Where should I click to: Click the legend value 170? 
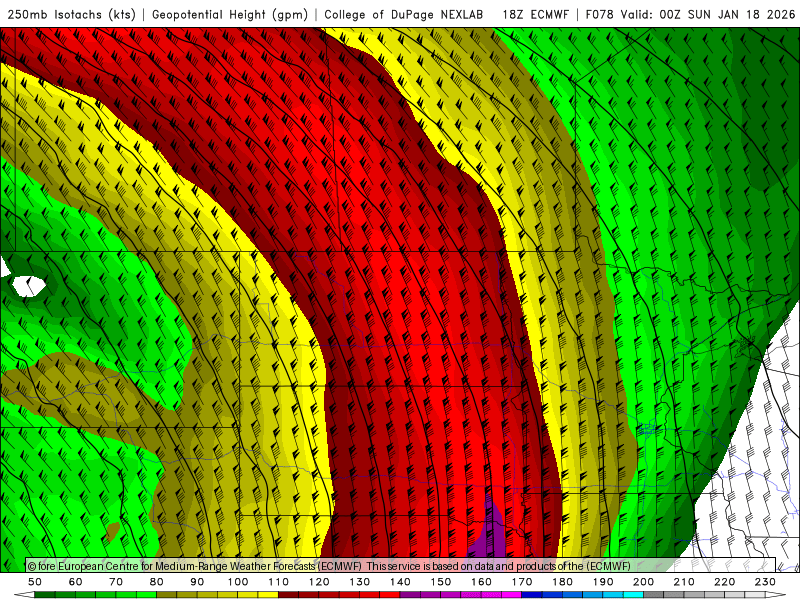coord(521,582)
